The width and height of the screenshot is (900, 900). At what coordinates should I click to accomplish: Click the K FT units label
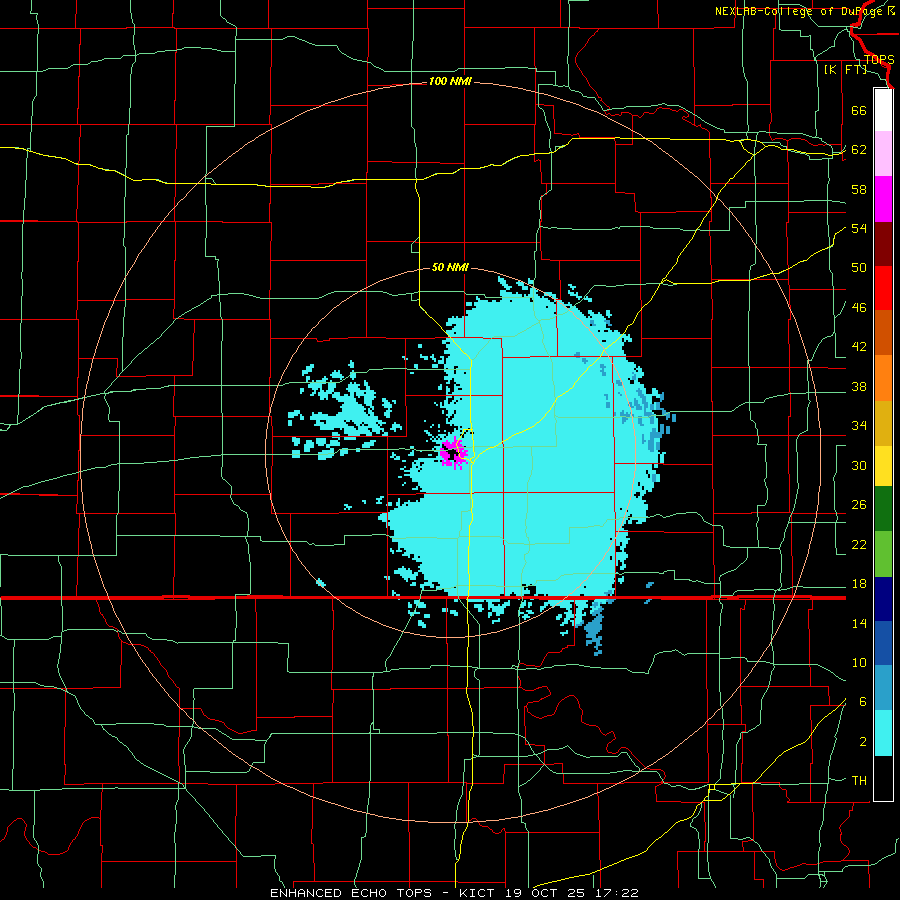[845, 69]
